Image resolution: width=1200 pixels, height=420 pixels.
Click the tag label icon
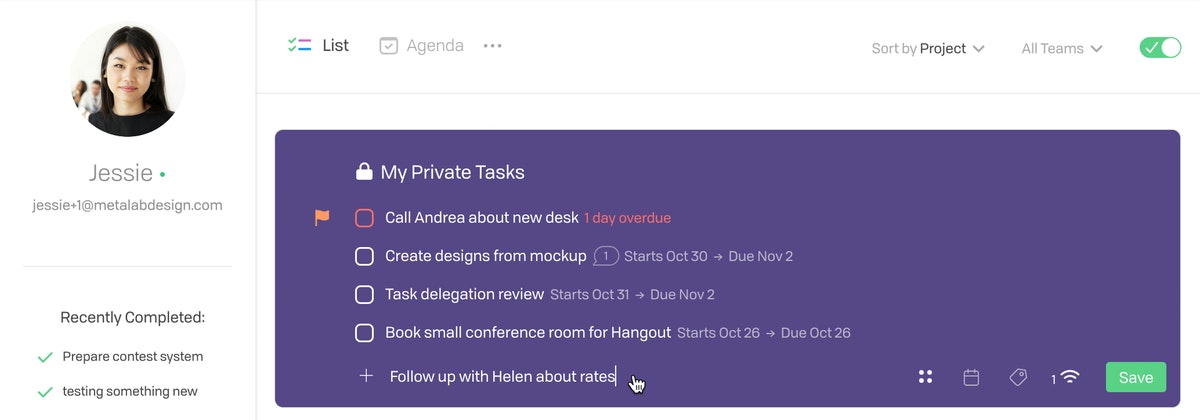(1018, 377)
